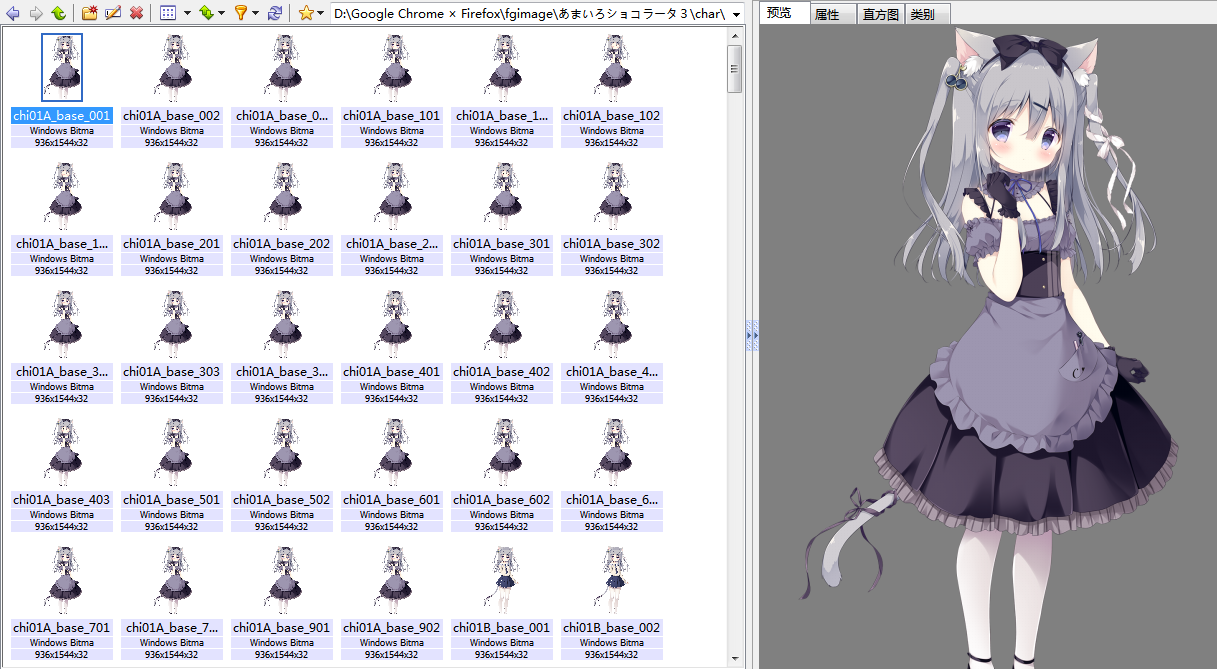Select thumbnail chi01A_base_901
1217x669 pixels.
pos(282,579)
